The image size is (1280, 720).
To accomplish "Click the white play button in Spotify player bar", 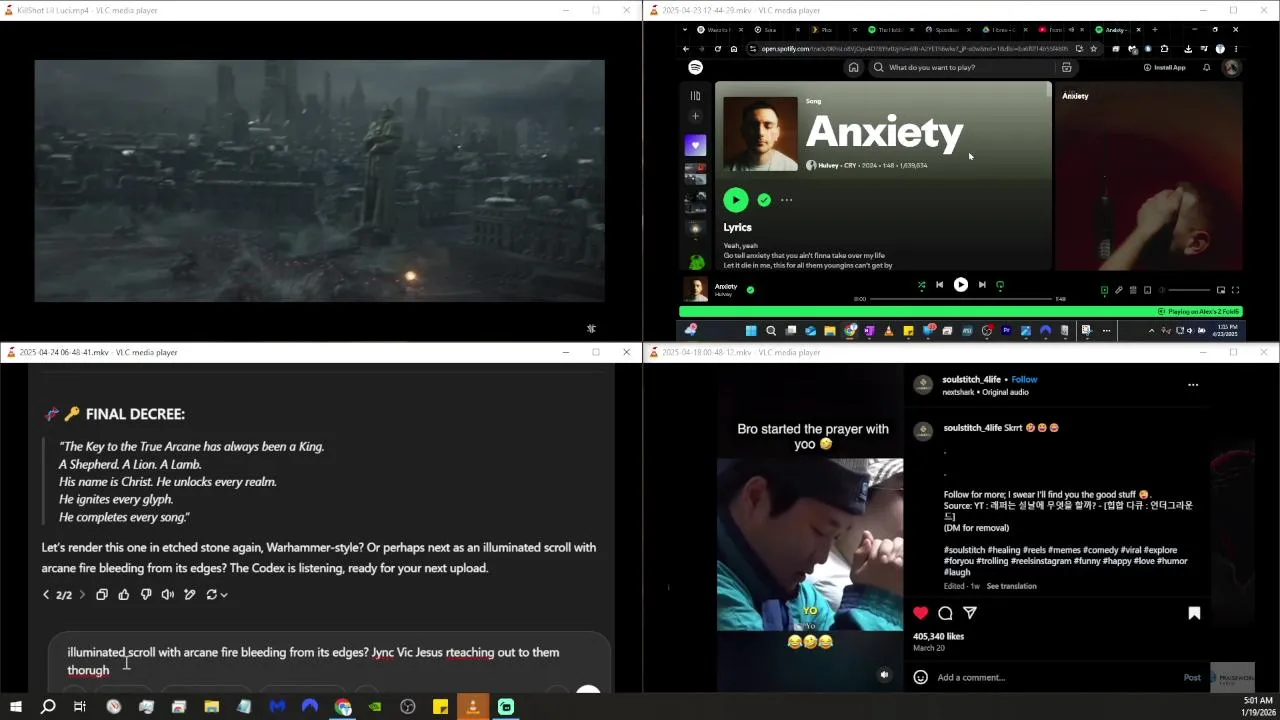I will tap(960, 285).
